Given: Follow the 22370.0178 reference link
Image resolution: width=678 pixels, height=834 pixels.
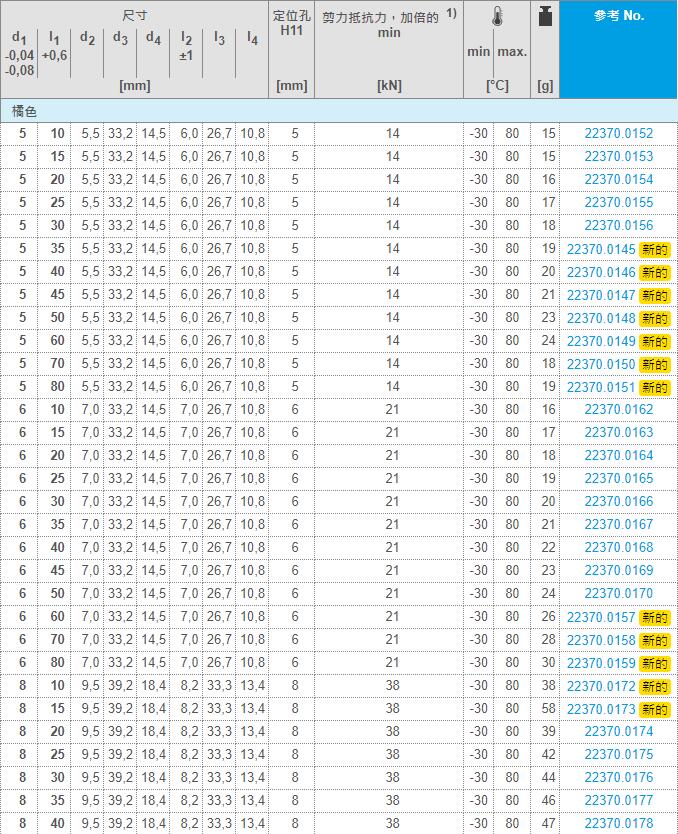Looking at the screenshot, I should click(618, 824).
